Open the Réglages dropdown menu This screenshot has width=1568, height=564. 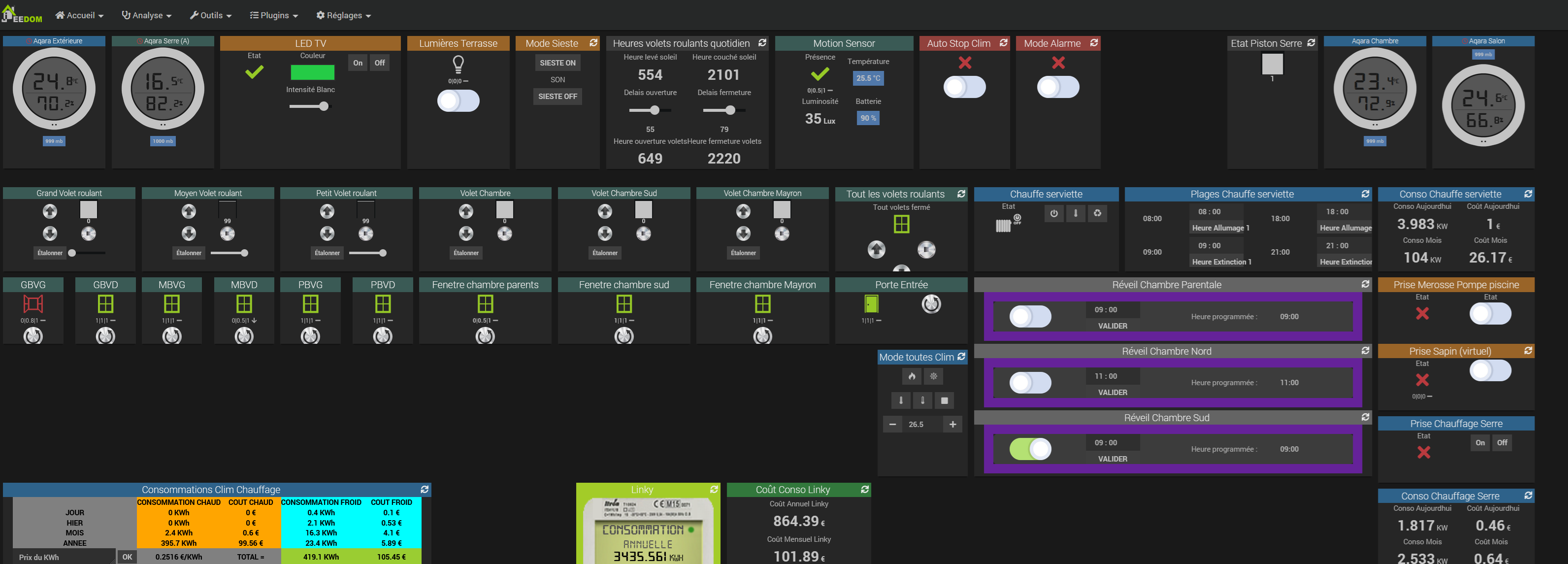click(343, 15)
